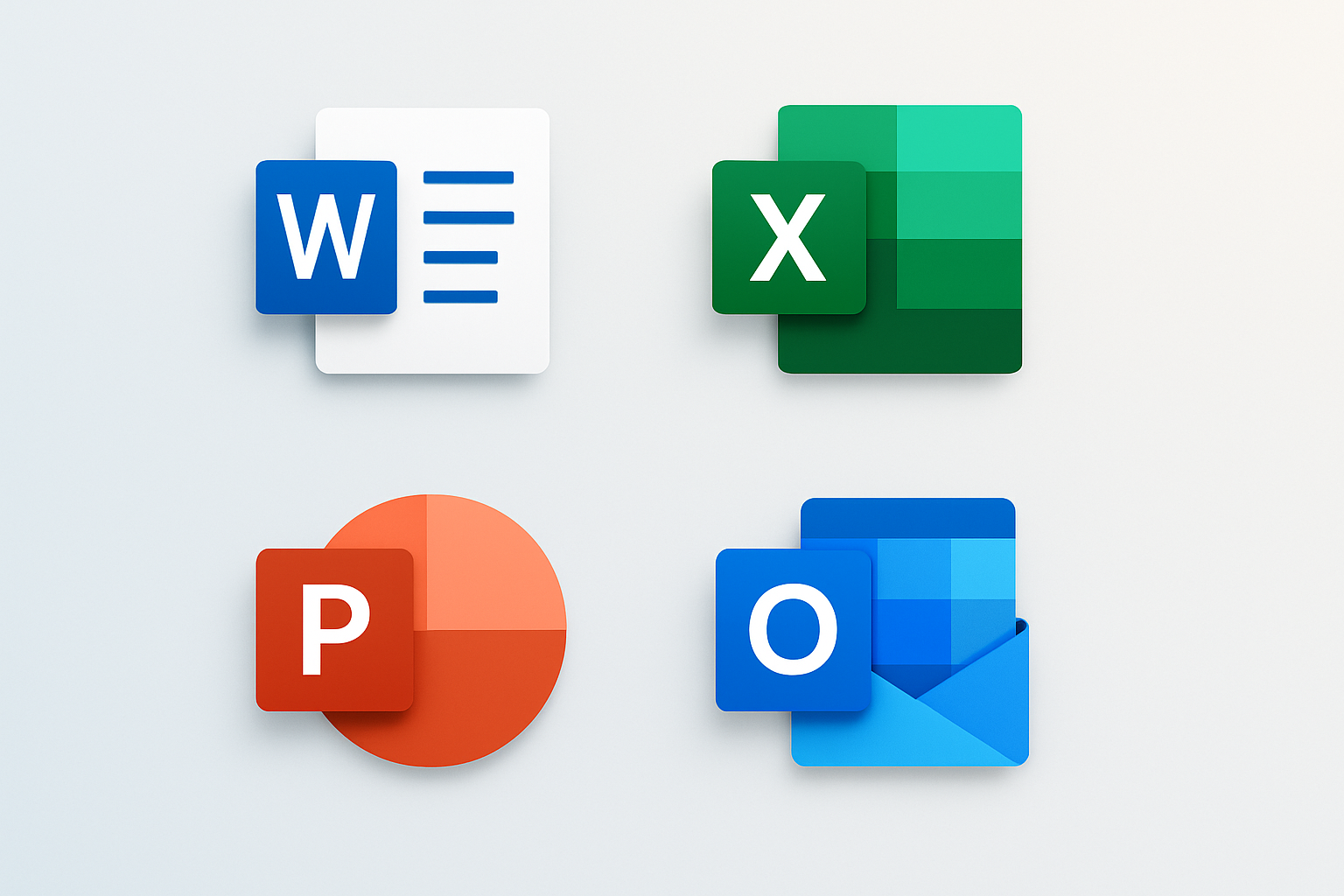Open the PowerPoint icon

tap(411, 630)
